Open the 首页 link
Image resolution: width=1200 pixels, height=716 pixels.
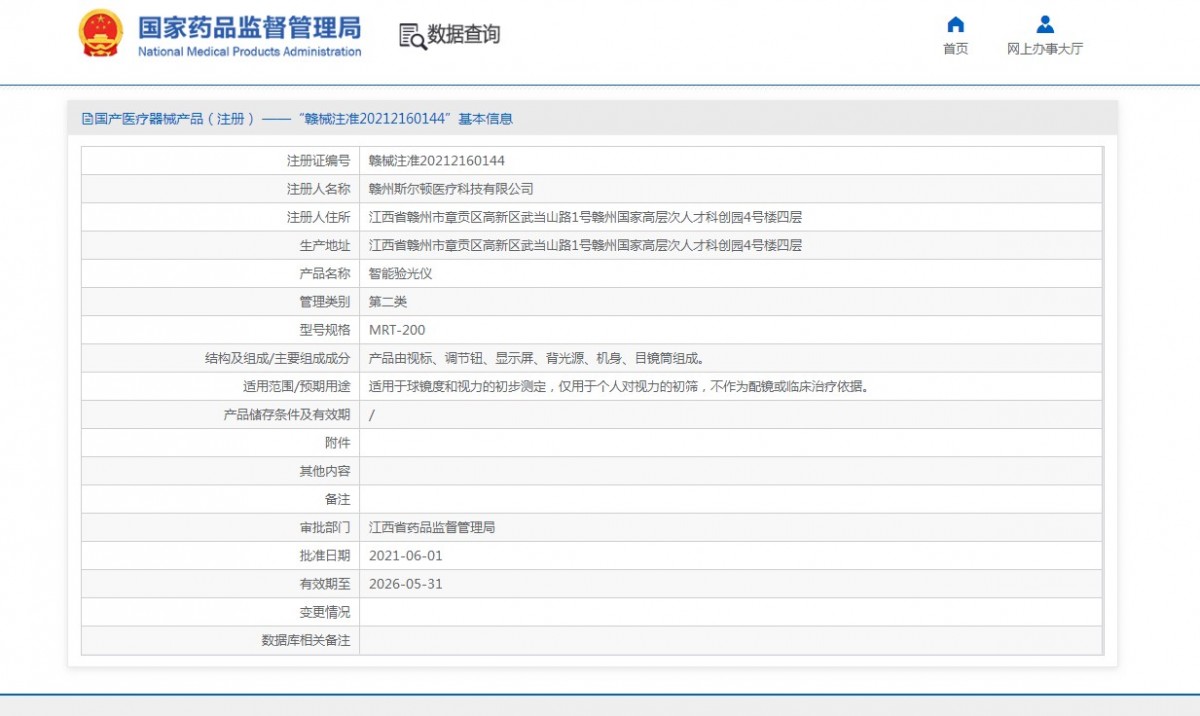[955, 49]
